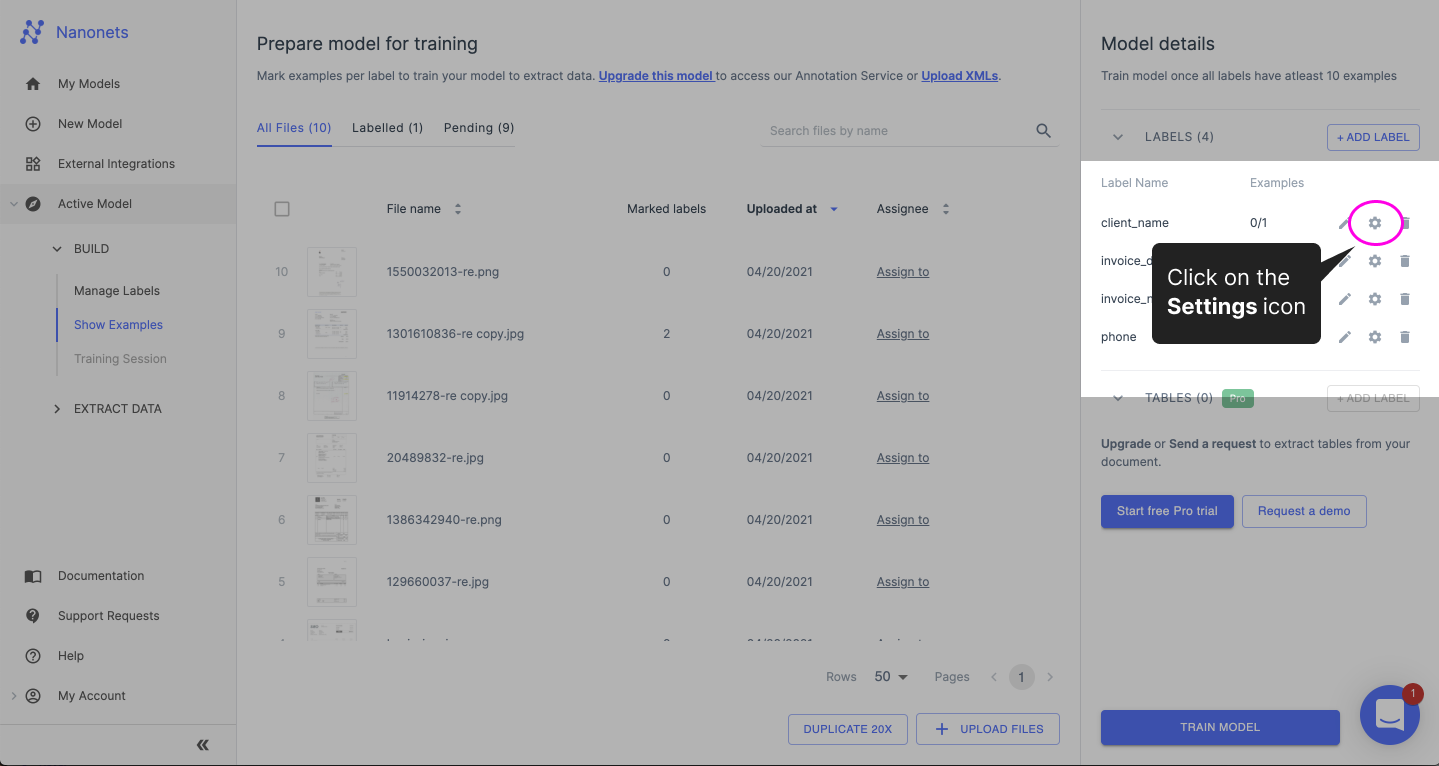Viewport: 1439px width, 766px height.
Task: Edit the phone label
Action: (x=1345, y=337)
